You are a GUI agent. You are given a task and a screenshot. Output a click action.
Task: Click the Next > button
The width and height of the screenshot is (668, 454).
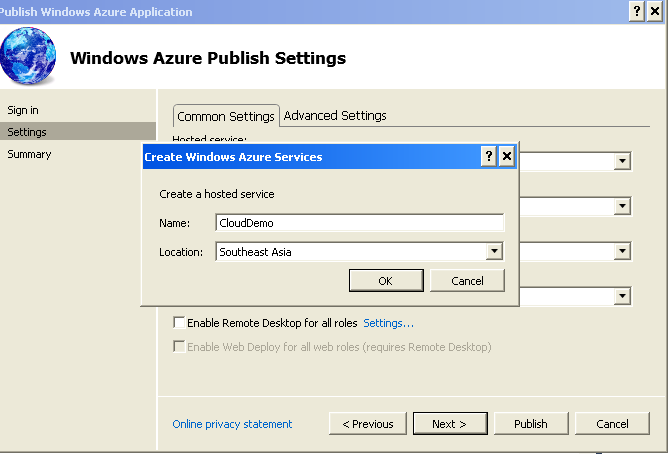click(x=450, y=424)
